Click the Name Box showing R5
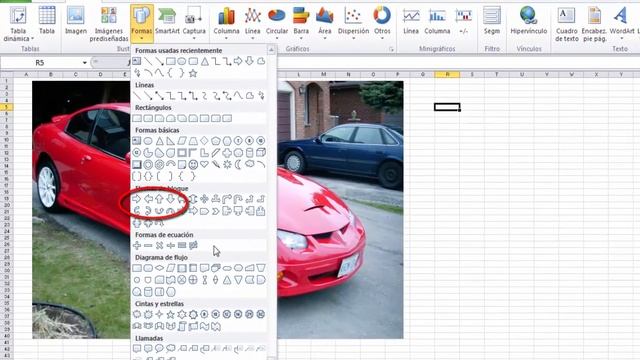Screen dimensions: 640x360 coord(40,63)
